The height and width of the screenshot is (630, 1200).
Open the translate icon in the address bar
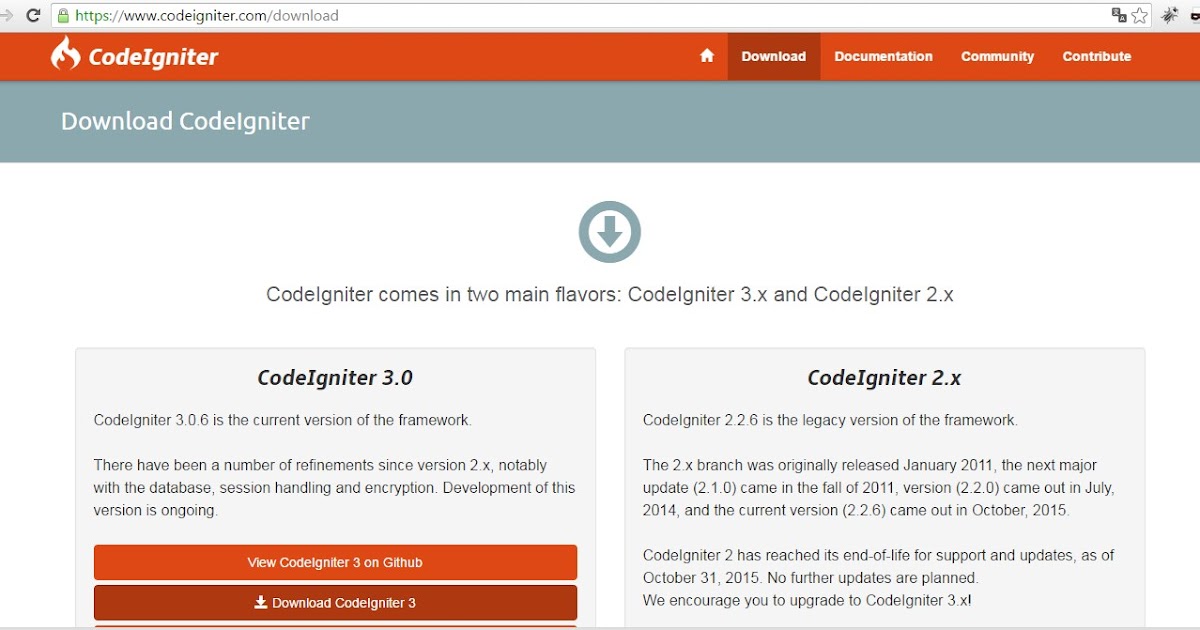[1119, 15]
